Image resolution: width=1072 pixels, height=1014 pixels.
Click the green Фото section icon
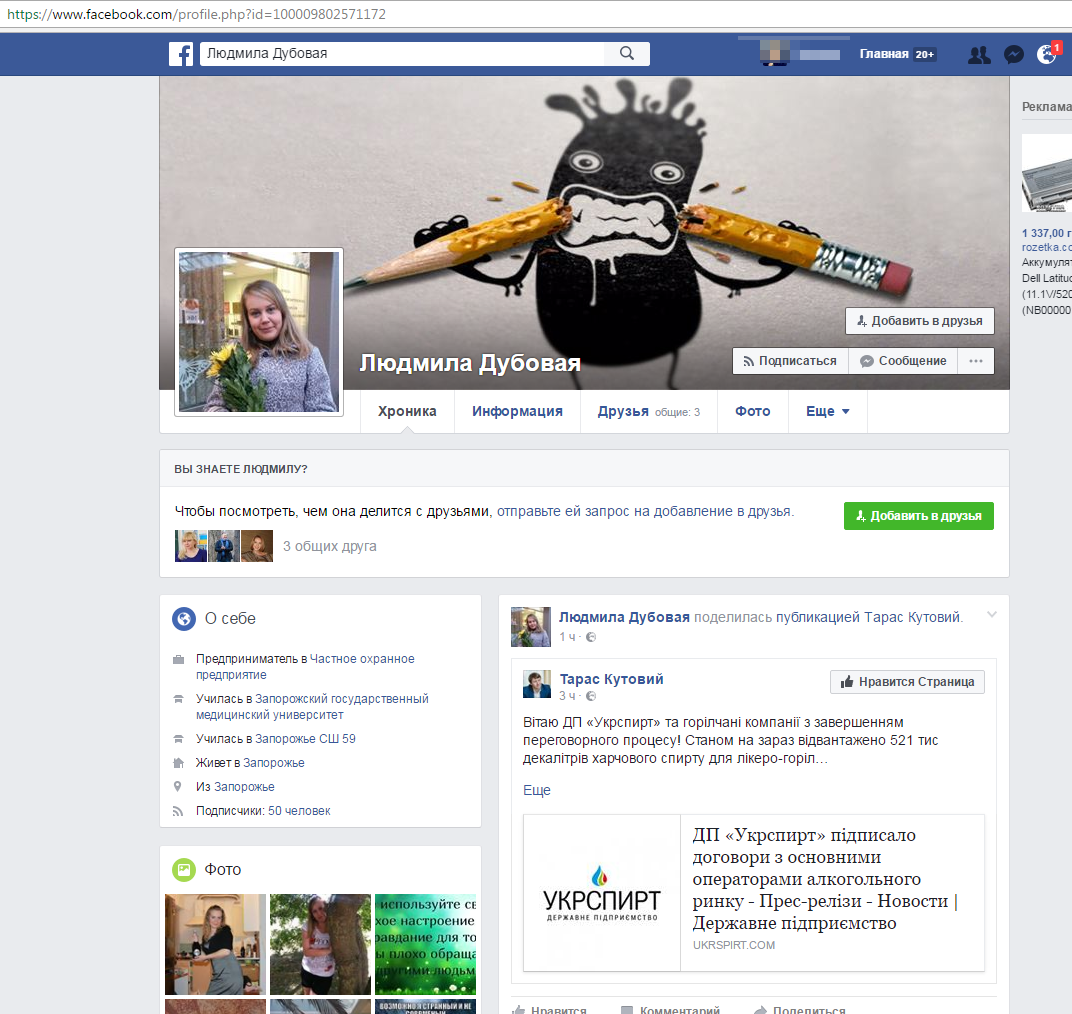coord(184,870)
